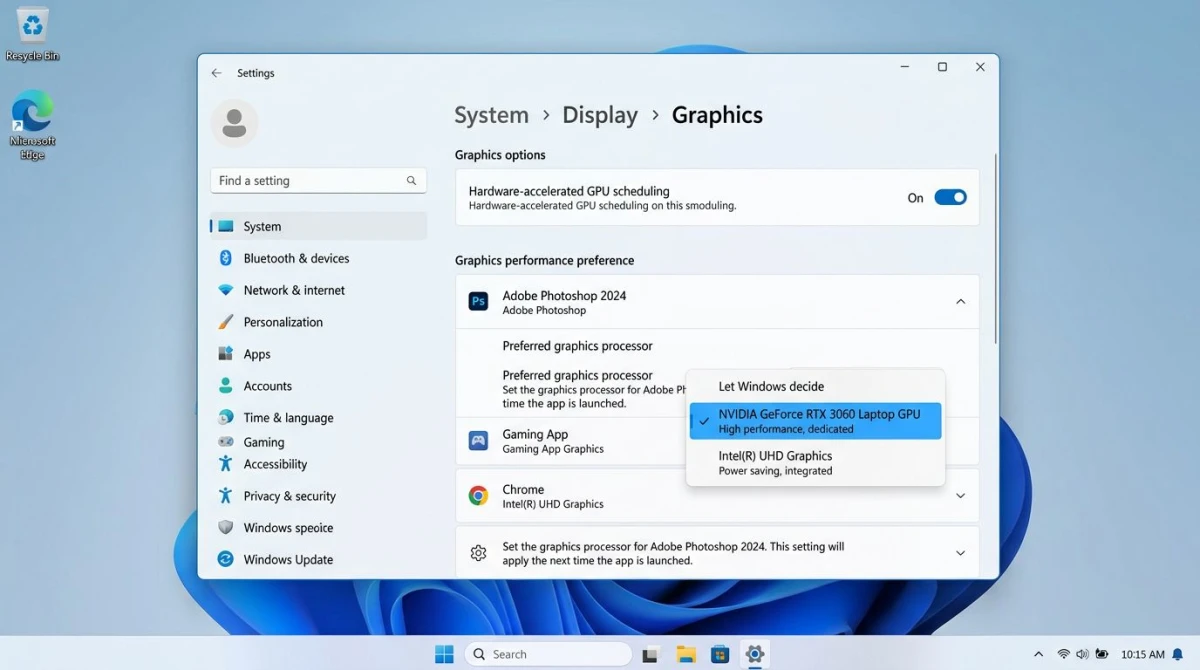
Task: Open File Explorer from the taskbar
Action: pyautogui.click(x=686, y=654)
